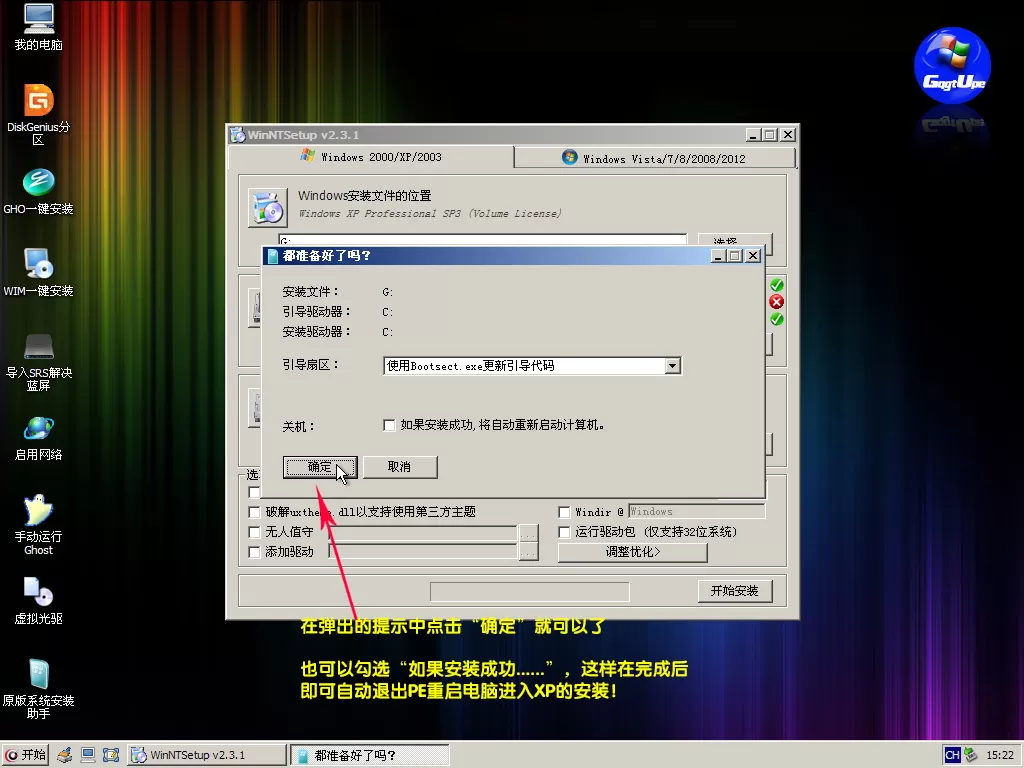Expand the 调整优化 options button

(632, 552)
